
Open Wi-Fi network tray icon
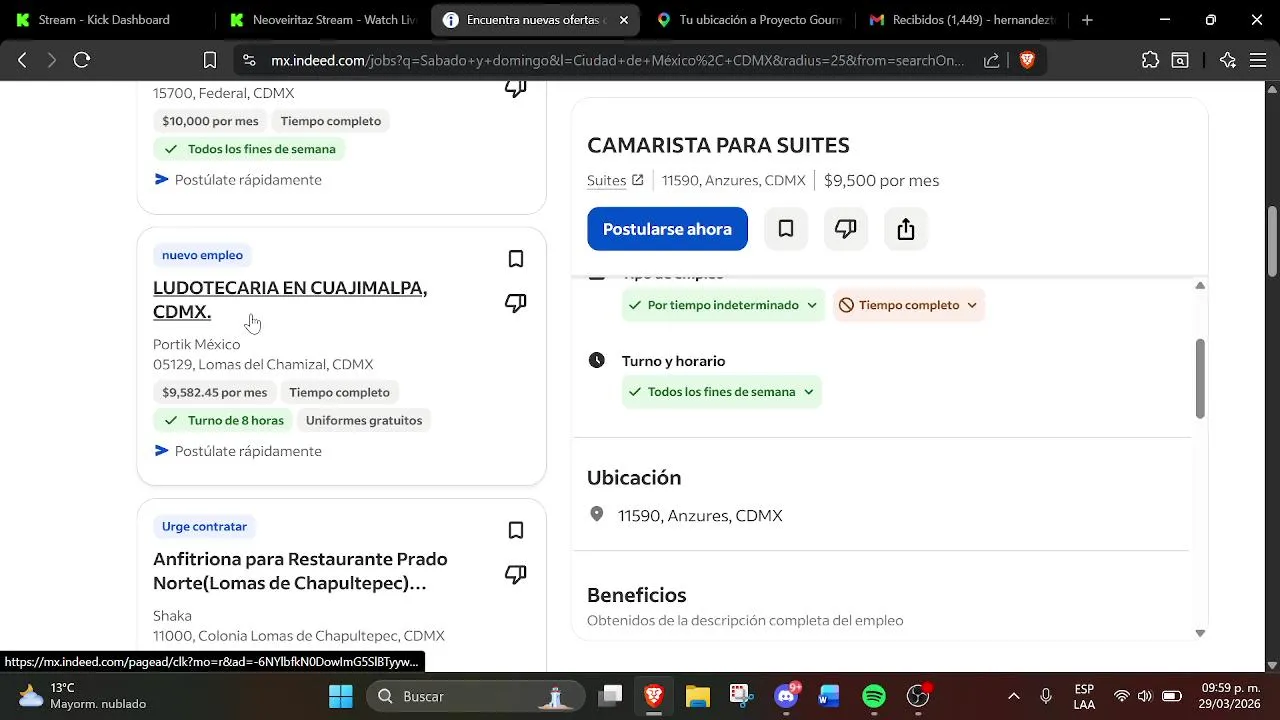[x=1122, y=696]
